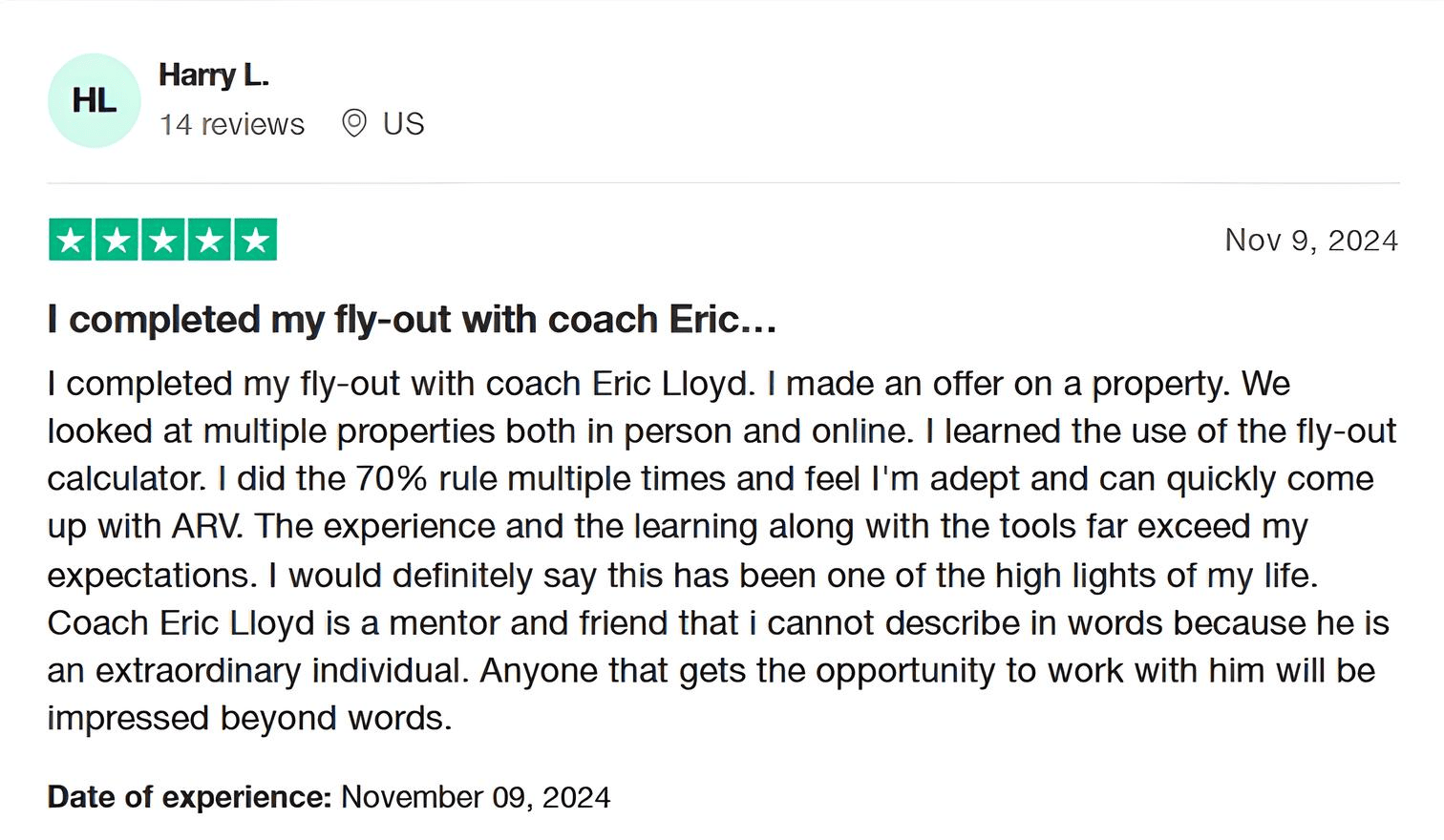
Task: Click the word "ARV" in the review
Action: 206,526
